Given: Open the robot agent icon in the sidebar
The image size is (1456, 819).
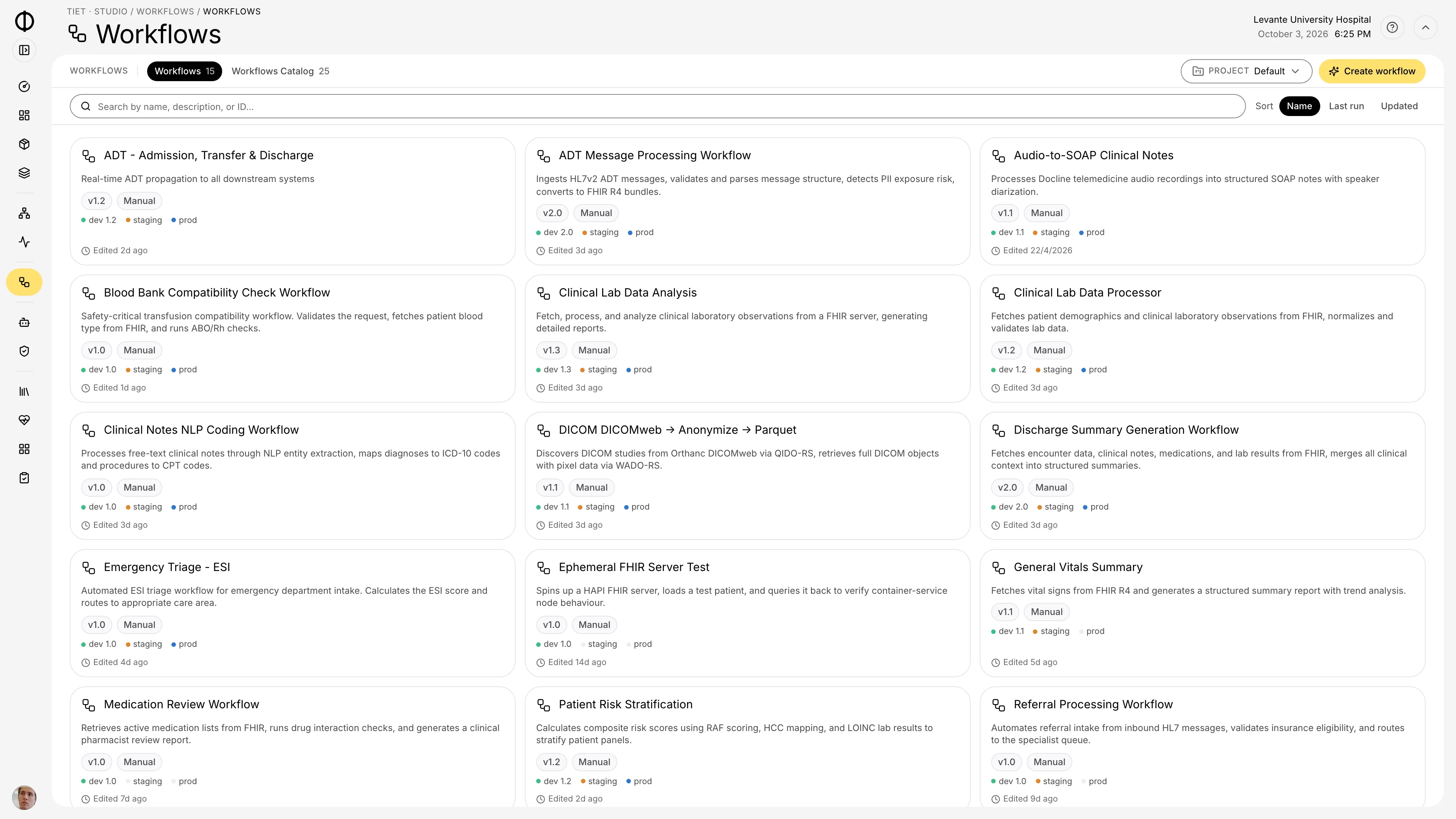Looking at the screenshot, I should [24, 322].
